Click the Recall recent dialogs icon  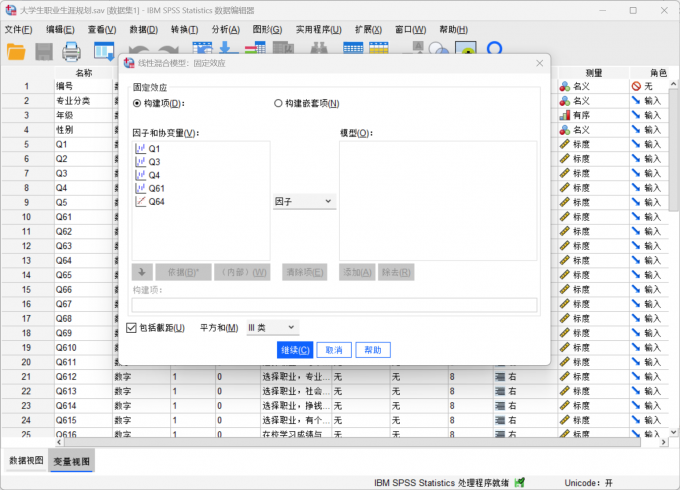click(104, 51)
